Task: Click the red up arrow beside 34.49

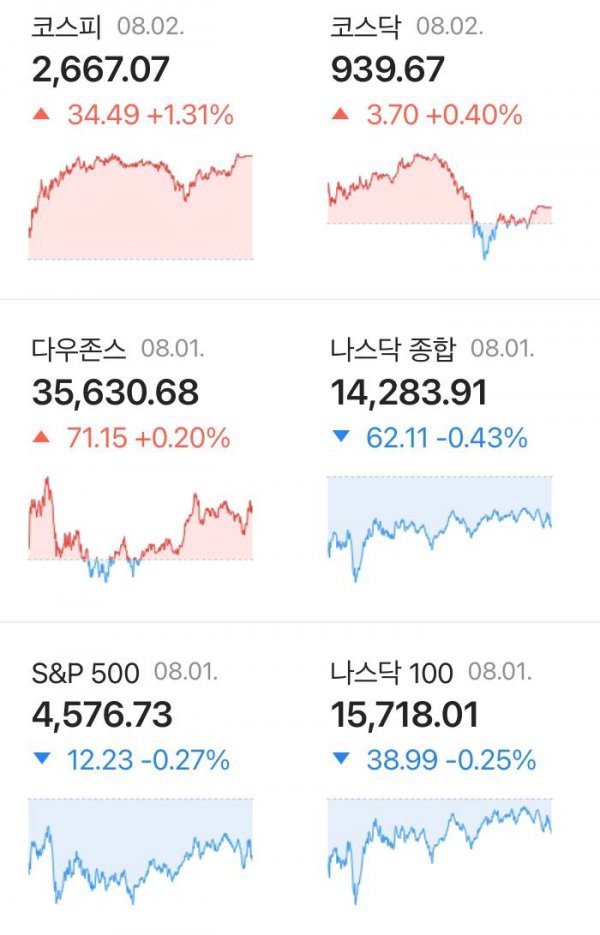Action: pos(41,113)
